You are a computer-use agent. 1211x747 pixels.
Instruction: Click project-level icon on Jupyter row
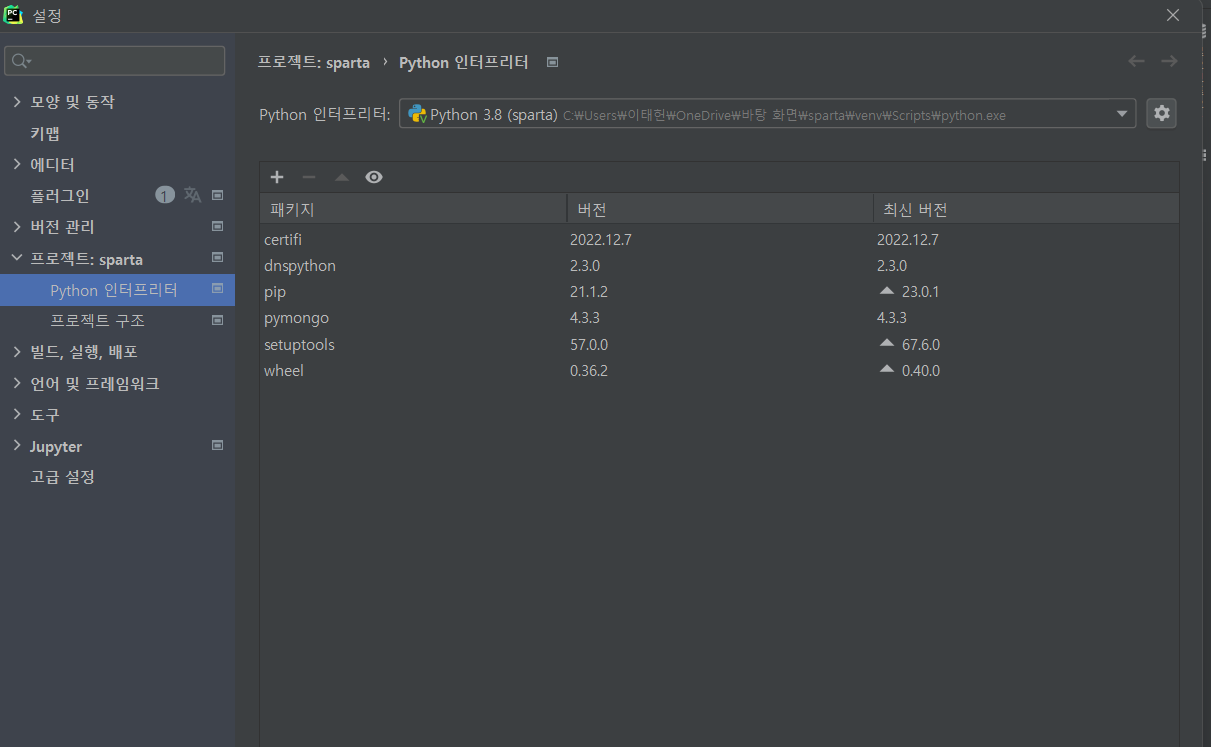(x=217, y=445)
